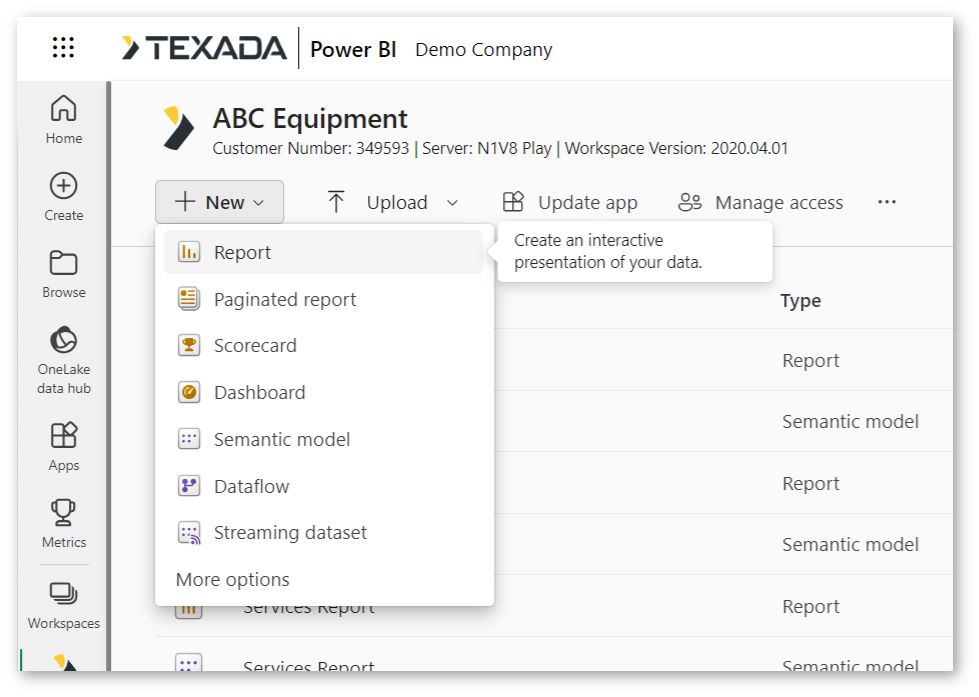Click the Type column header

point(800,300)
